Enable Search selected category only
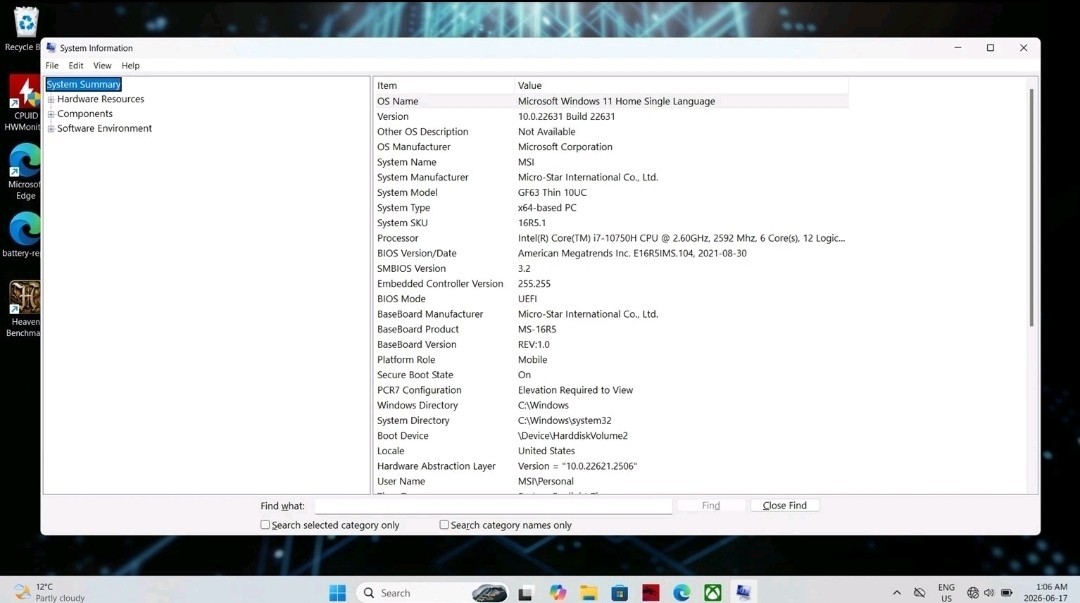The width and height of the screenshot is (1080, 603). (x=264, y=524)
